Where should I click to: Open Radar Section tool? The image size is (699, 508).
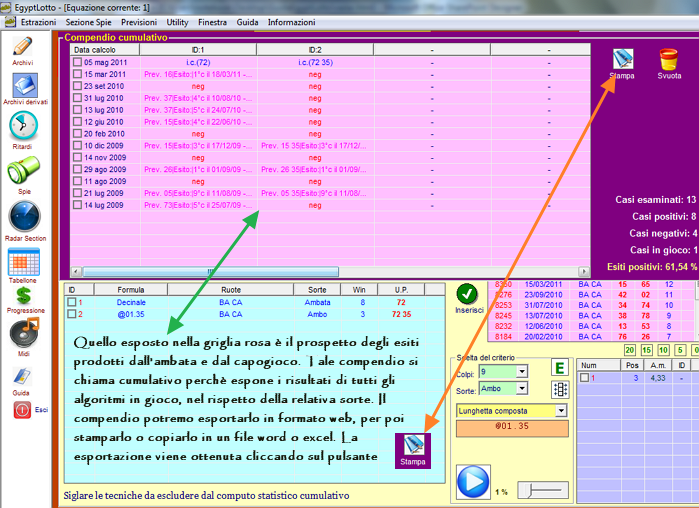(x=25, y=216)
